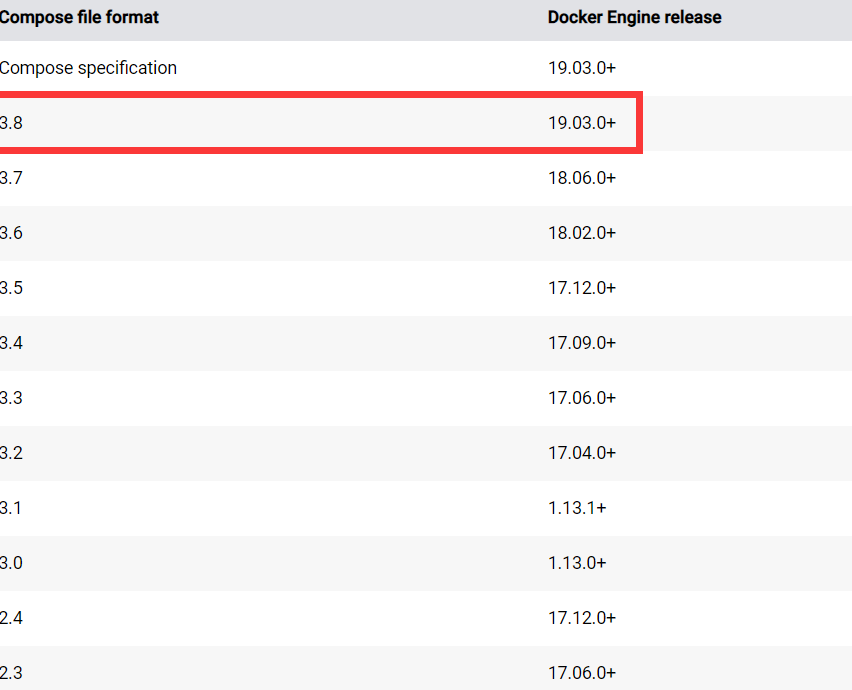Click the 3.3 compose format cell
Image resolution: width=852 pixels, height=690 pixels.
click(11, 398)
